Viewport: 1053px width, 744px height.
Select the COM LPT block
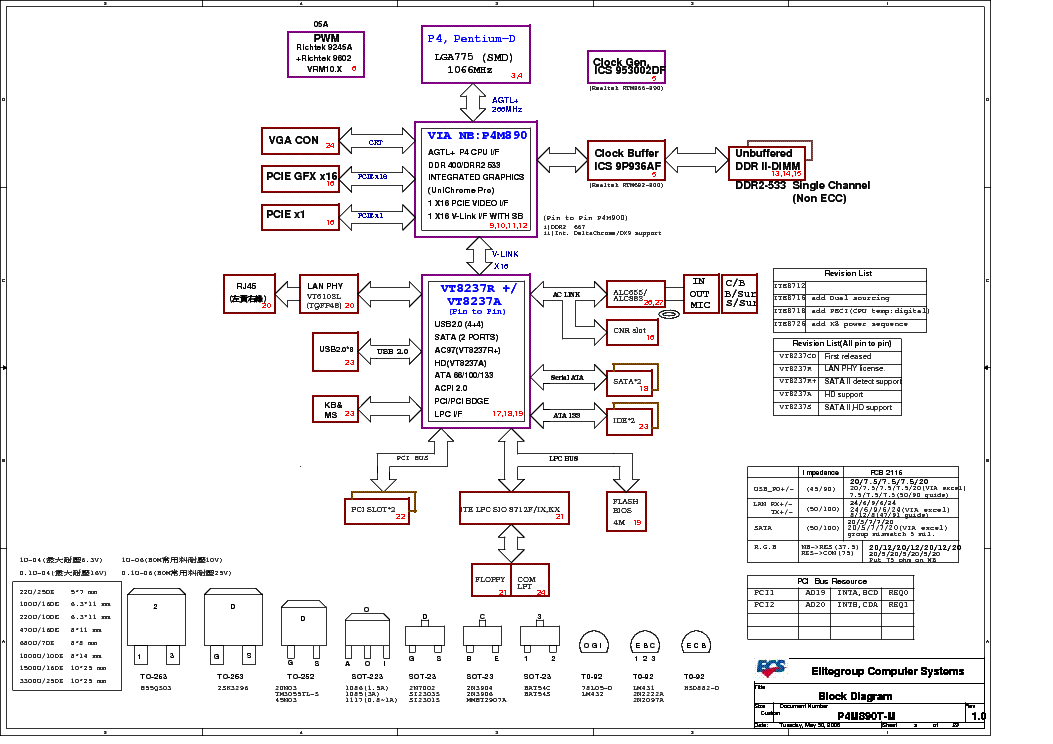pos(531,580)
